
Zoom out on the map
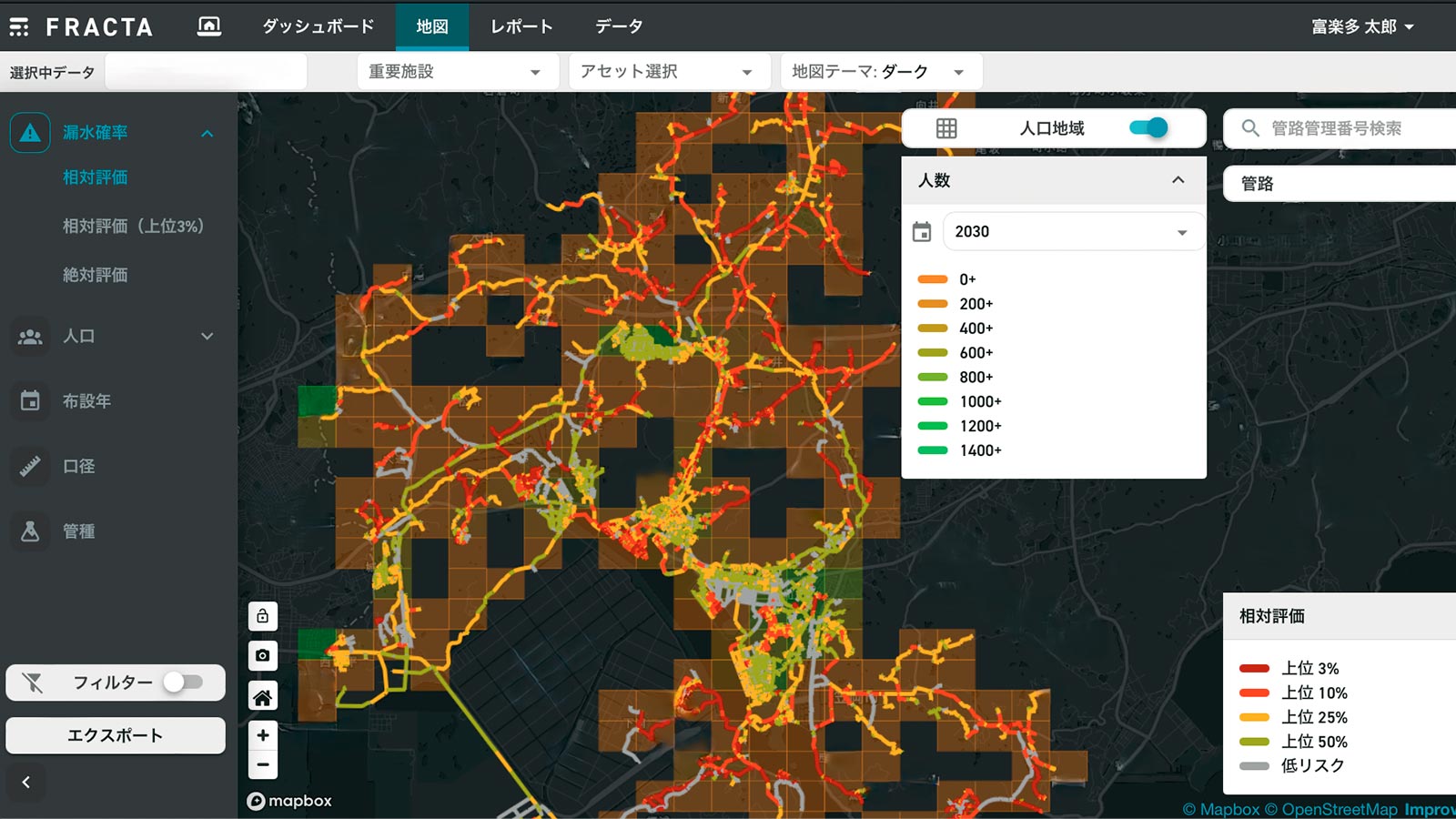click(262, 765)
